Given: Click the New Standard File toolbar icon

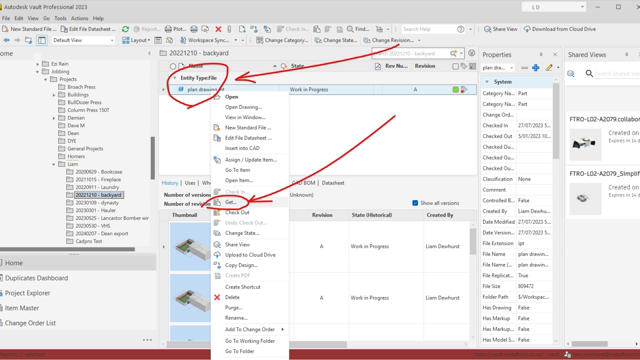Looking at the screenshot, I should (x=5, y=29).
